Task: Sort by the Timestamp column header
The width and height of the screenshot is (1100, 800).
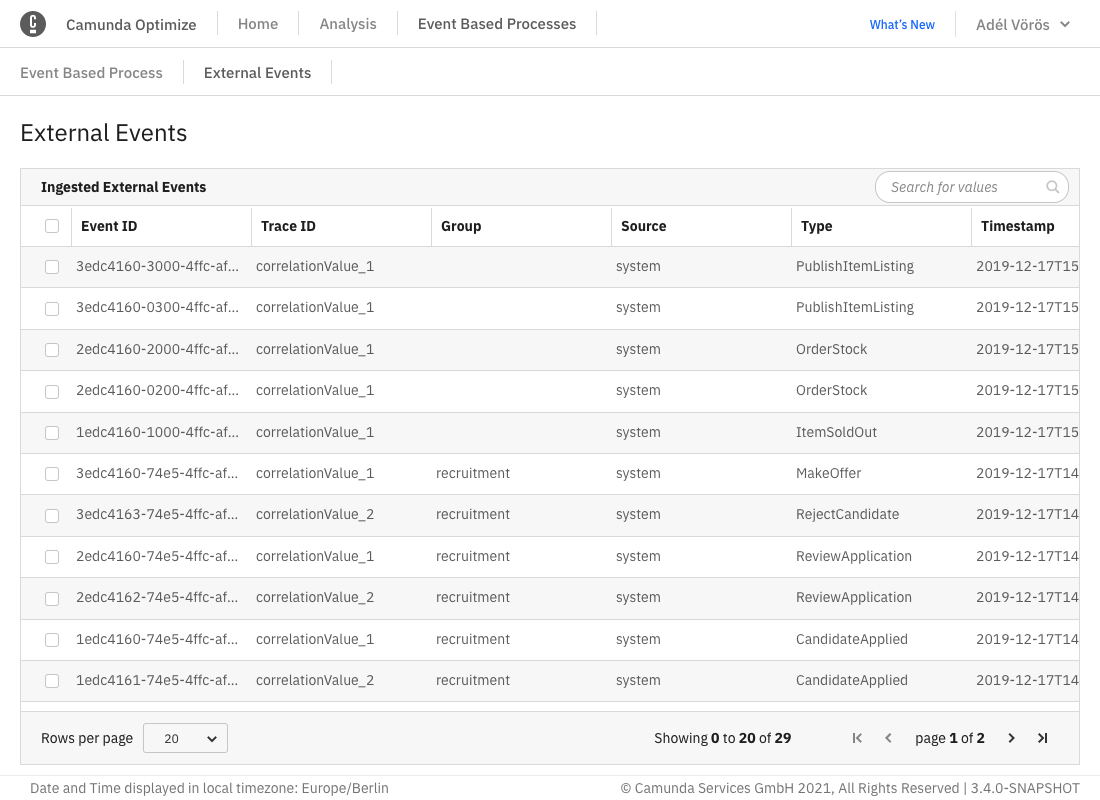Action: point(1017,226)
